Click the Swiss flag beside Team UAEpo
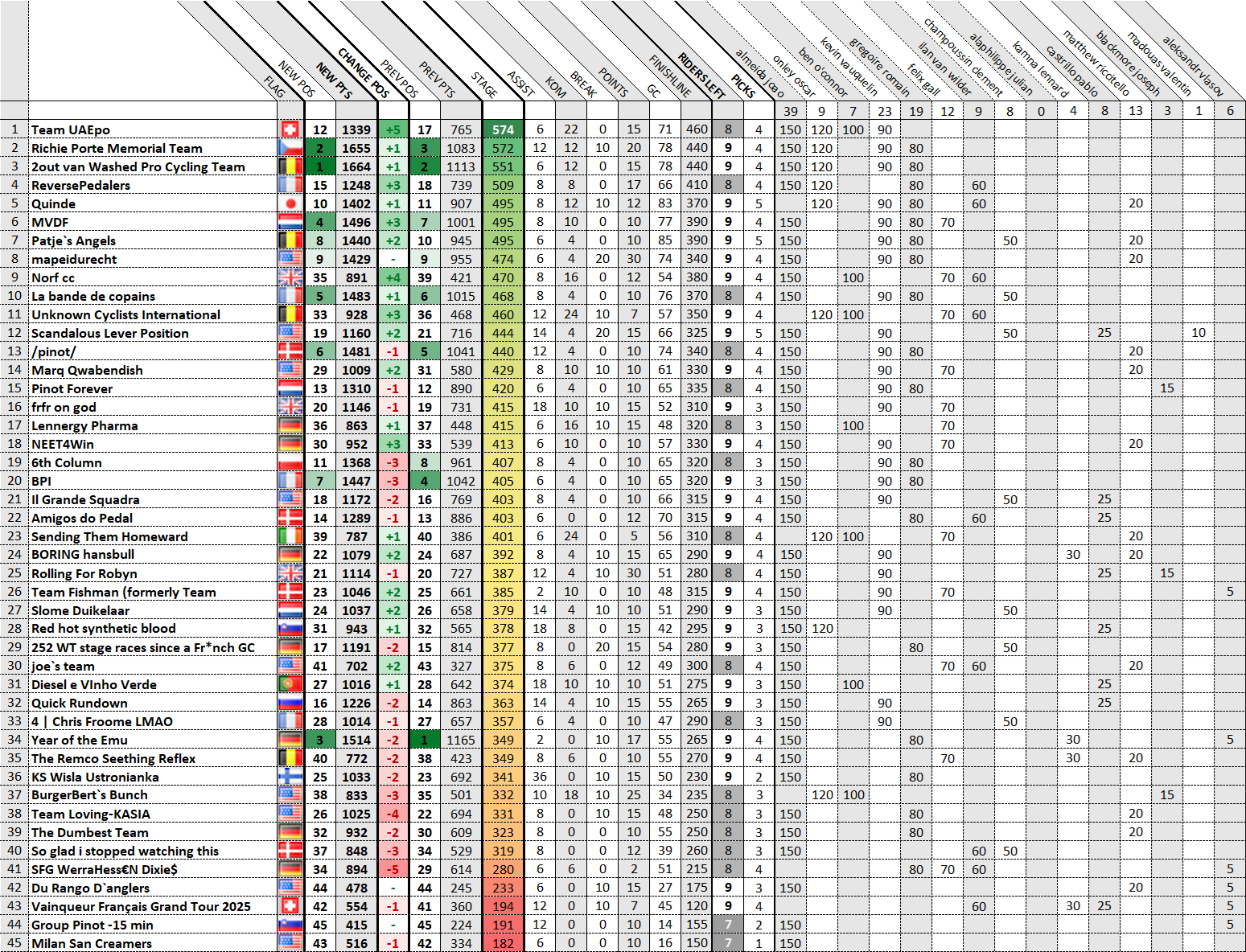The width and height of the screenshot is (1246, 952). (x=290, y=129)
